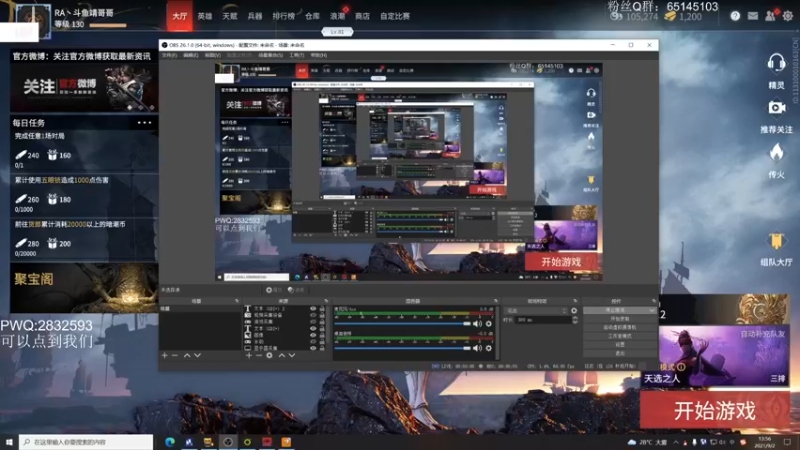Open OBS 文件 menu

169,55
